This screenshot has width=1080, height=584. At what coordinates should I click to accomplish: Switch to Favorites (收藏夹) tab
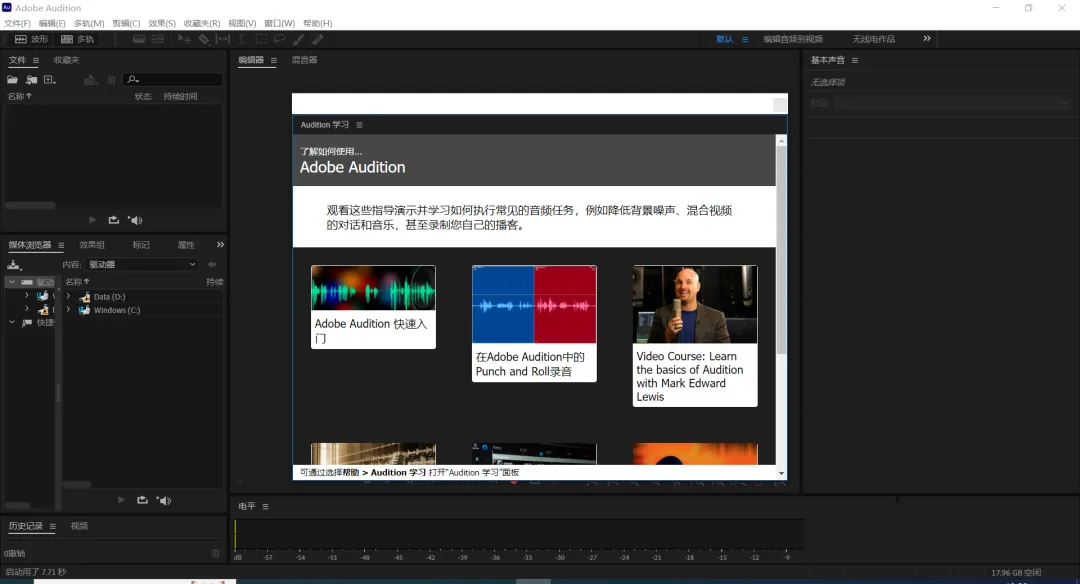point(67,60)
